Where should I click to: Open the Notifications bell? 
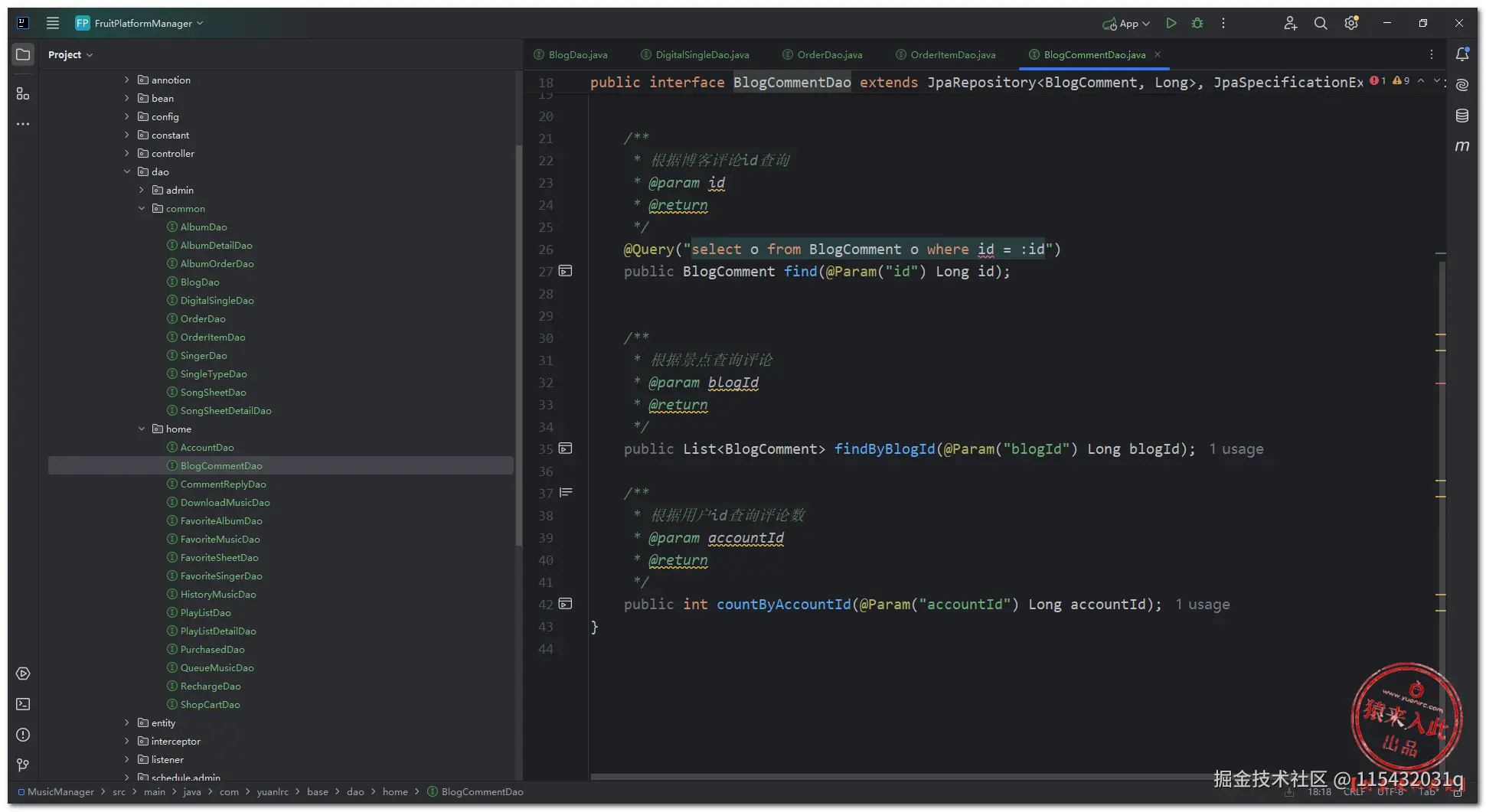(x=1462, y=54)
